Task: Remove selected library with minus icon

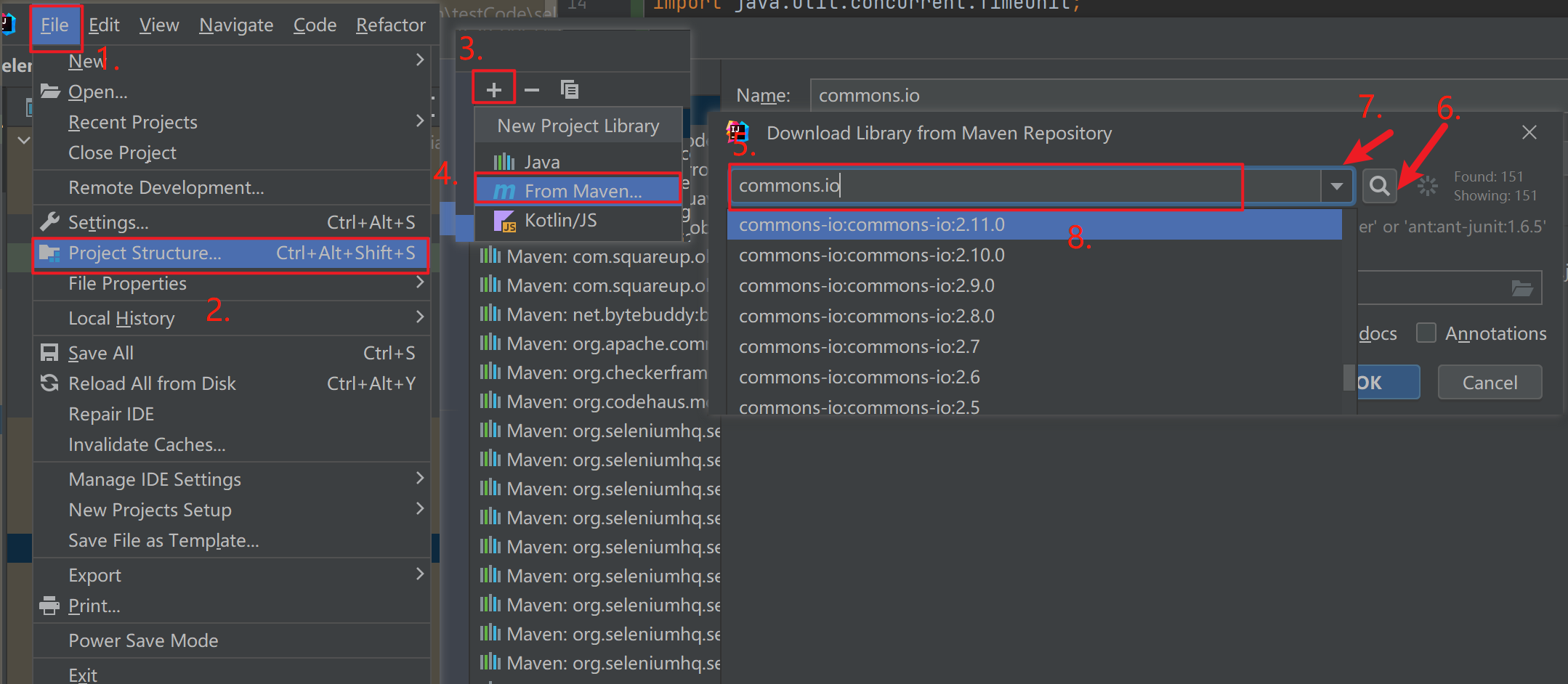Action: [x=532, y=90]
